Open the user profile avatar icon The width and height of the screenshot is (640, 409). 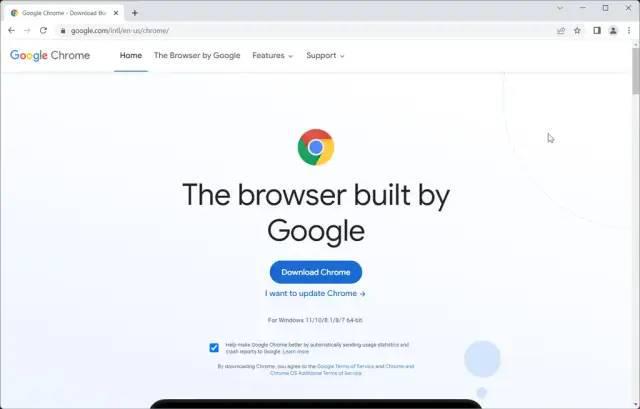click(613, 31)
